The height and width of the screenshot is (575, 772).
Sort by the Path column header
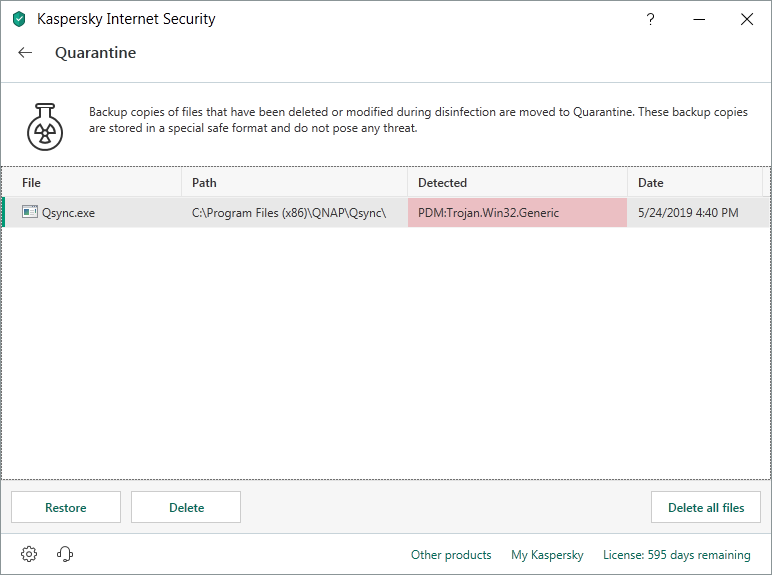pos(294,183)
